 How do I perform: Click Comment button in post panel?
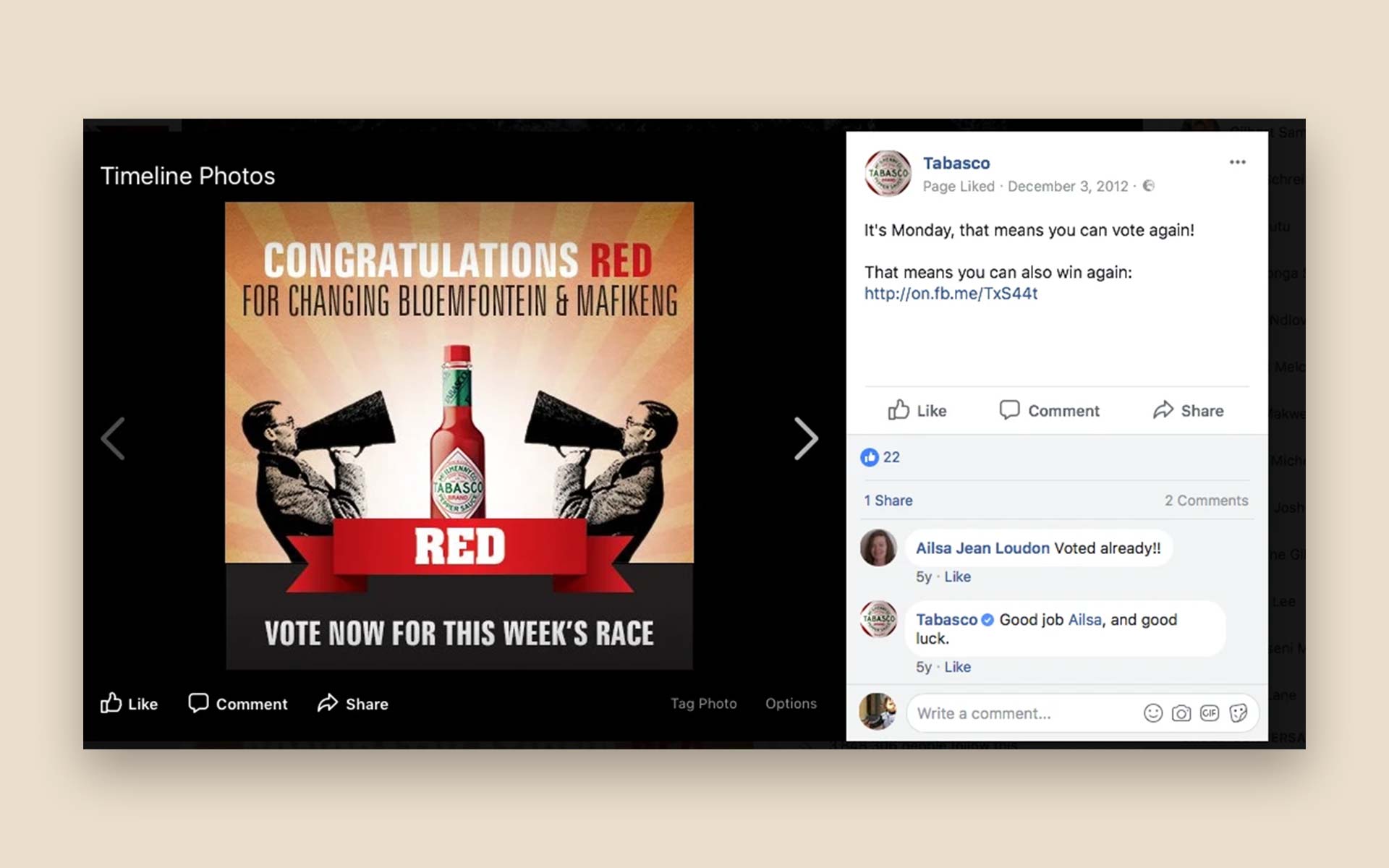coord(1049,410)
